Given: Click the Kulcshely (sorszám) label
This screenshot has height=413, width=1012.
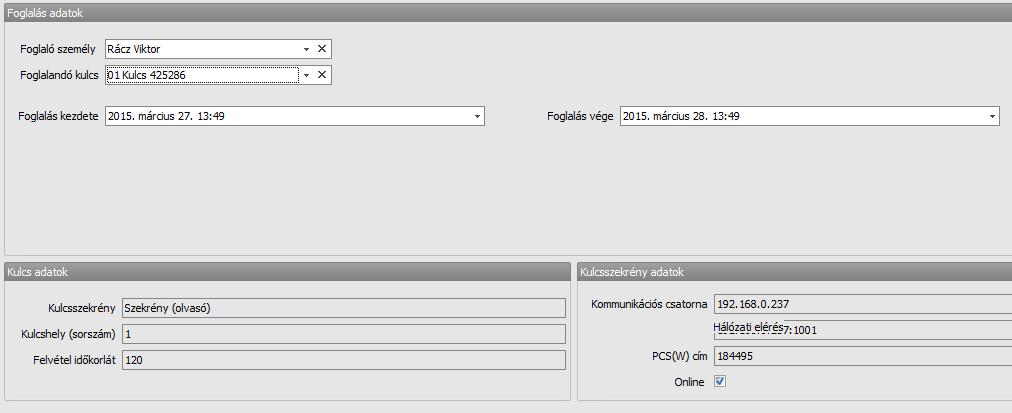Looking at the screenshot, I should pos(68,334).
